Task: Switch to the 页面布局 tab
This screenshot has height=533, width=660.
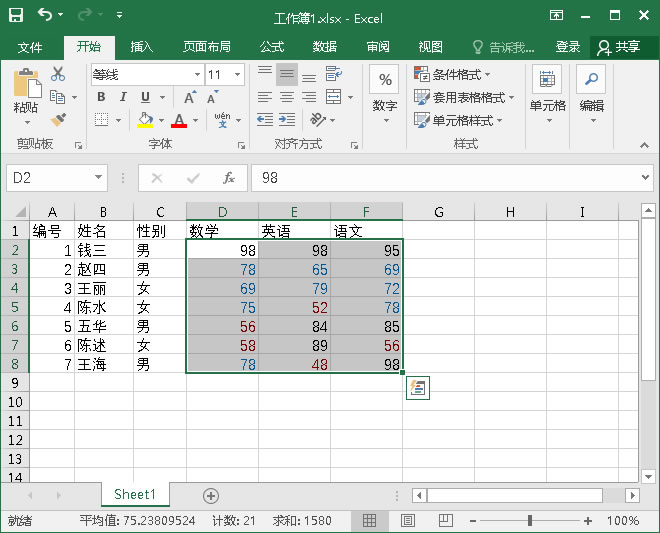Action: [207, 47]
